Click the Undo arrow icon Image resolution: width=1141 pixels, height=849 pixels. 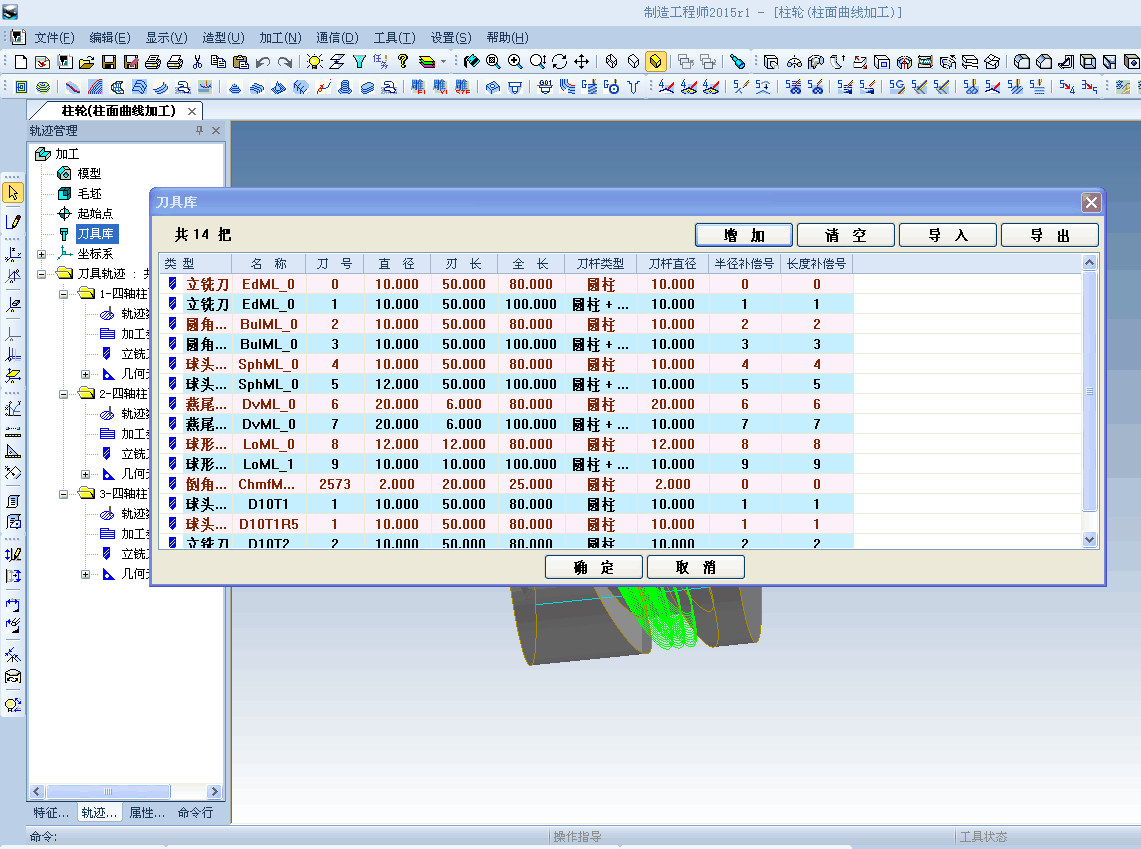[263, 62]
